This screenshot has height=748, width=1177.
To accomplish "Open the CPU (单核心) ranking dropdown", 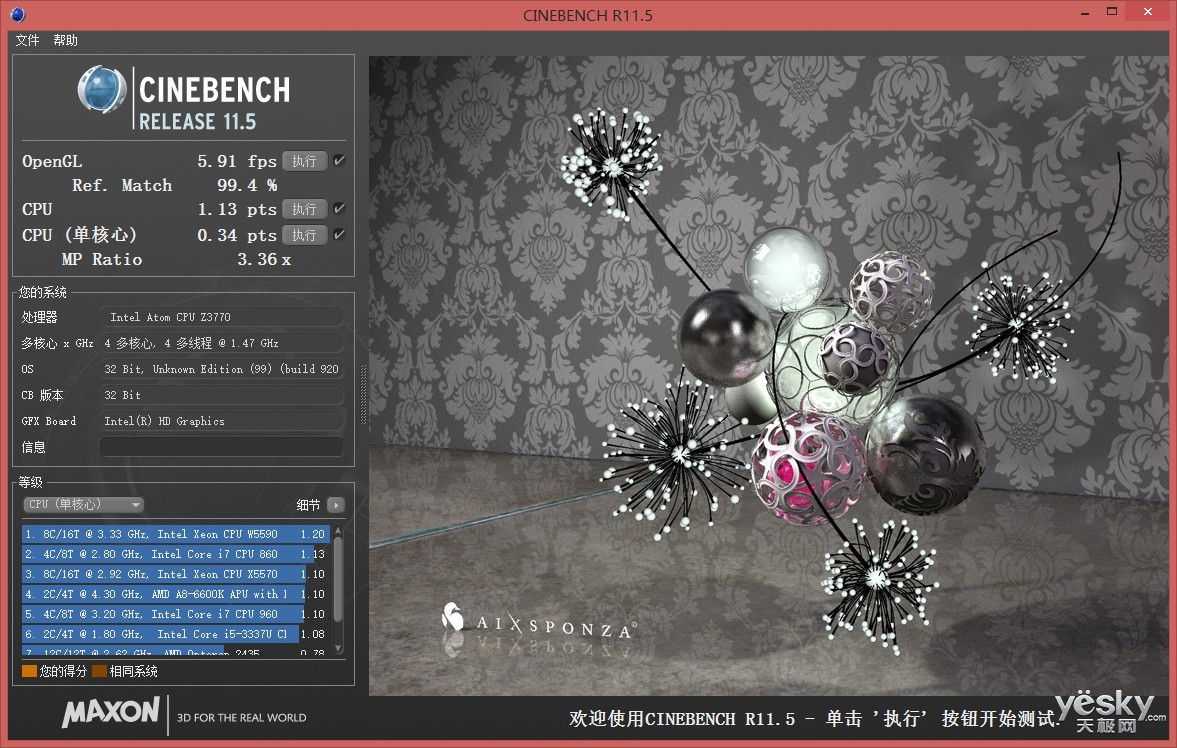I will pos(83,505).
